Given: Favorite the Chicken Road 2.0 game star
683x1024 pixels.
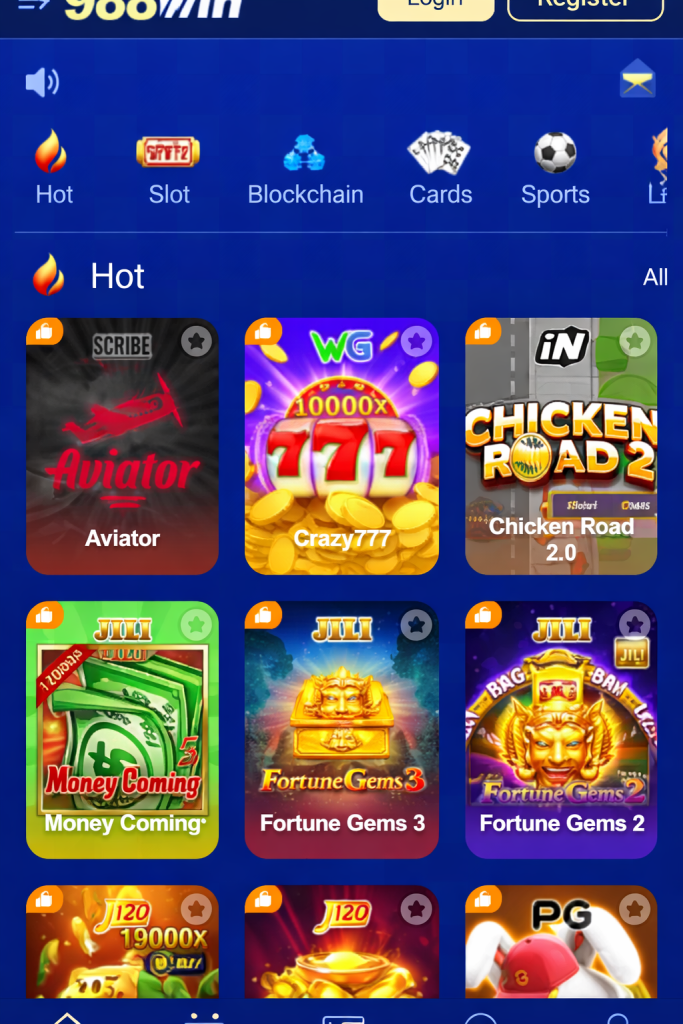Looking at the screenshot, I should (x=635, y=341).
